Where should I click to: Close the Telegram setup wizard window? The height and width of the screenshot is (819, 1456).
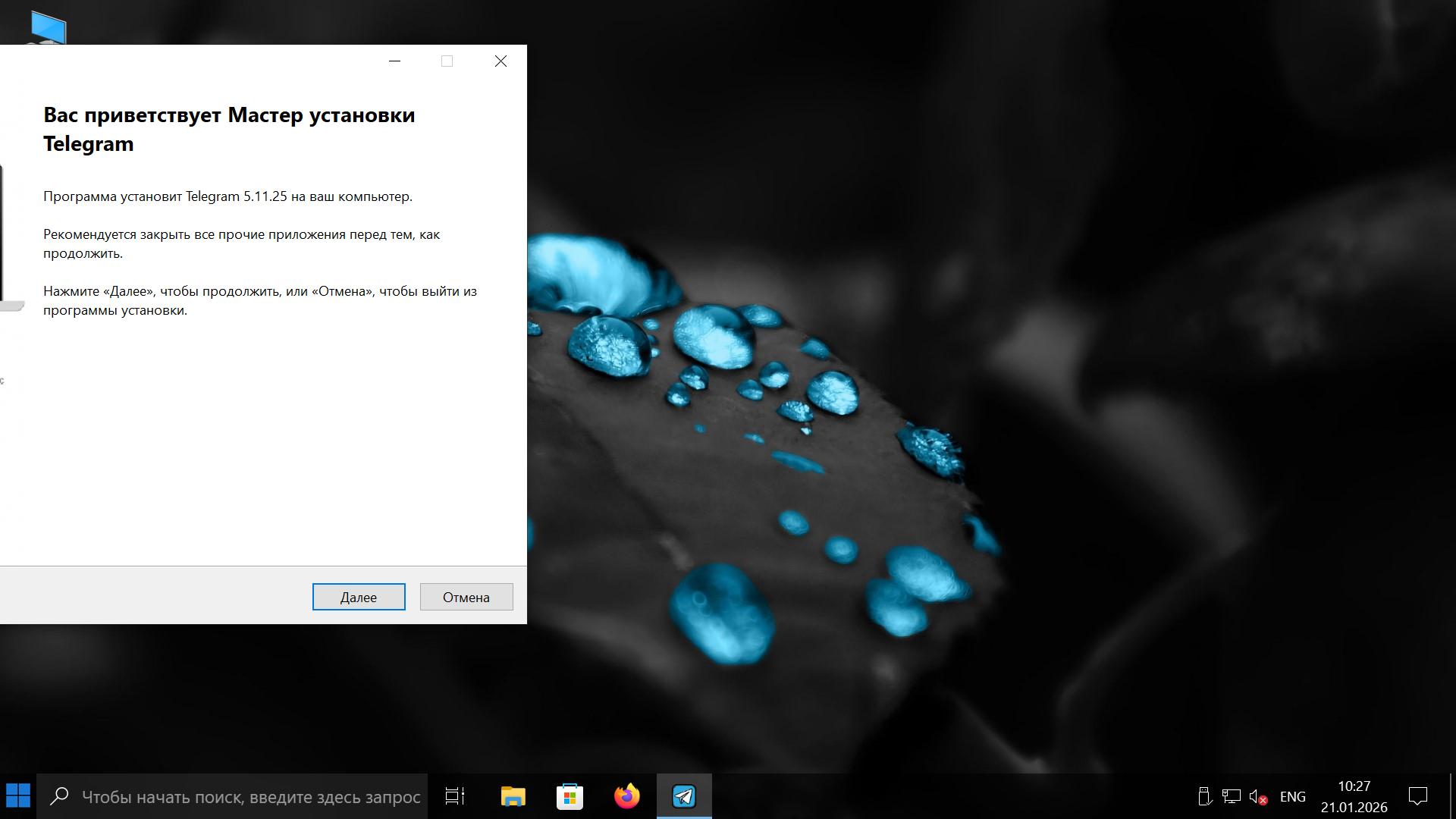500,61
